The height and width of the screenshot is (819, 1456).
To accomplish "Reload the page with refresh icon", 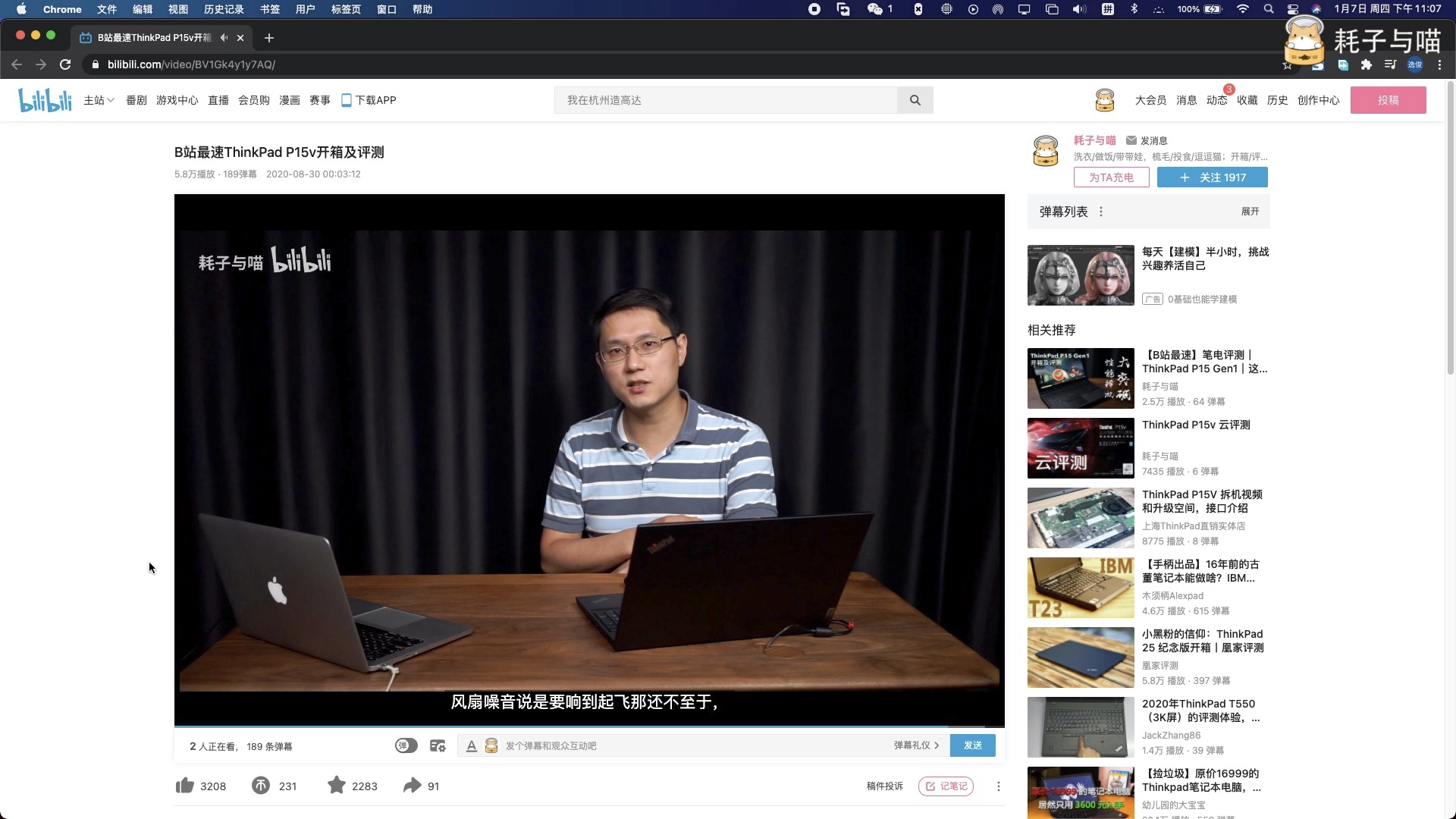I will pyautogui.click(x=65, y=64).
